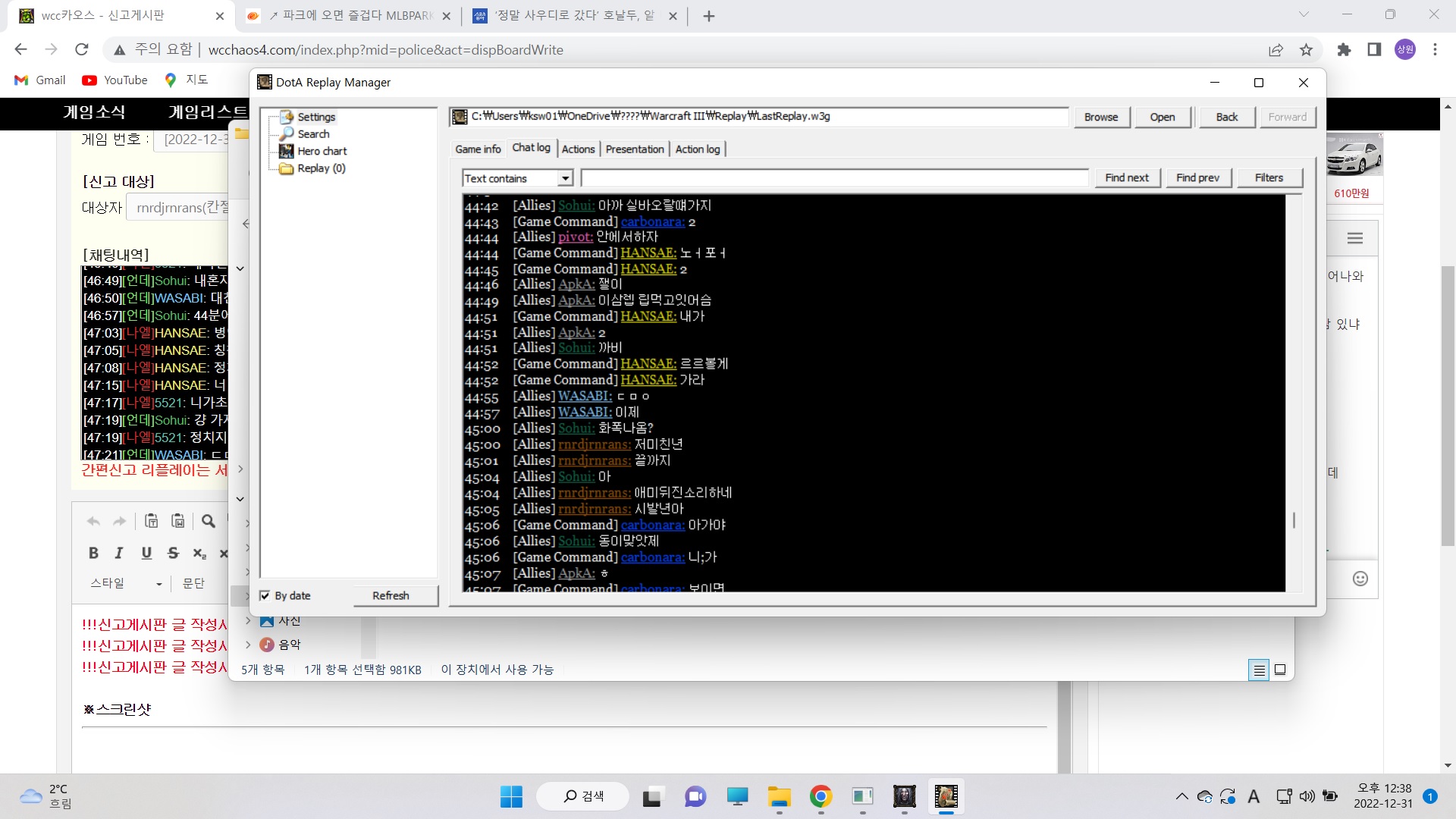Click the hamburger menu icon on right sidebar
1456x819 pixels.
coord(1355,239)
